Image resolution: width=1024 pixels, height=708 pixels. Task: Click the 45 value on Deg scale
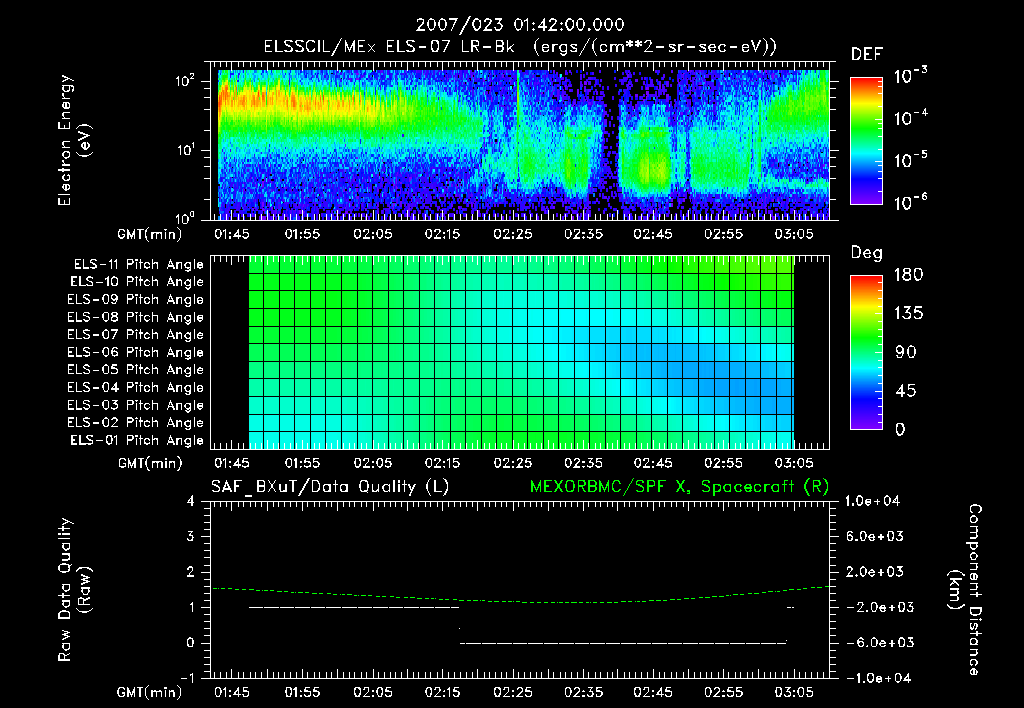(906, 391)
